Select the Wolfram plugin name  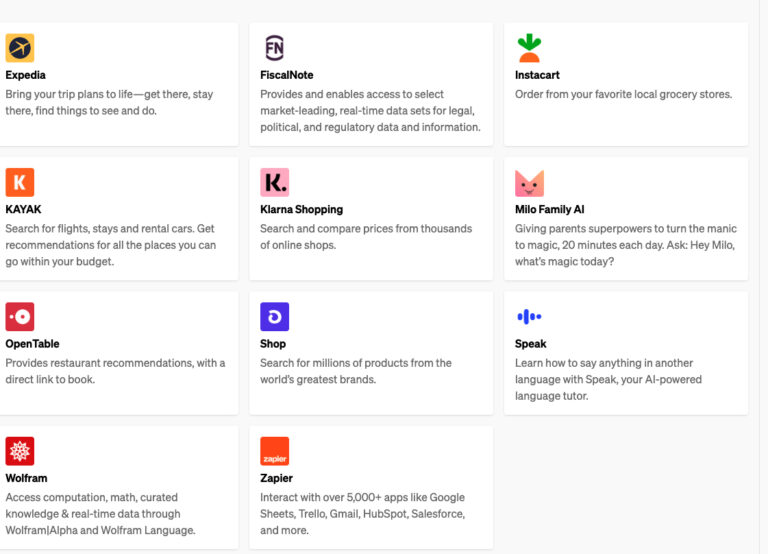26,478
